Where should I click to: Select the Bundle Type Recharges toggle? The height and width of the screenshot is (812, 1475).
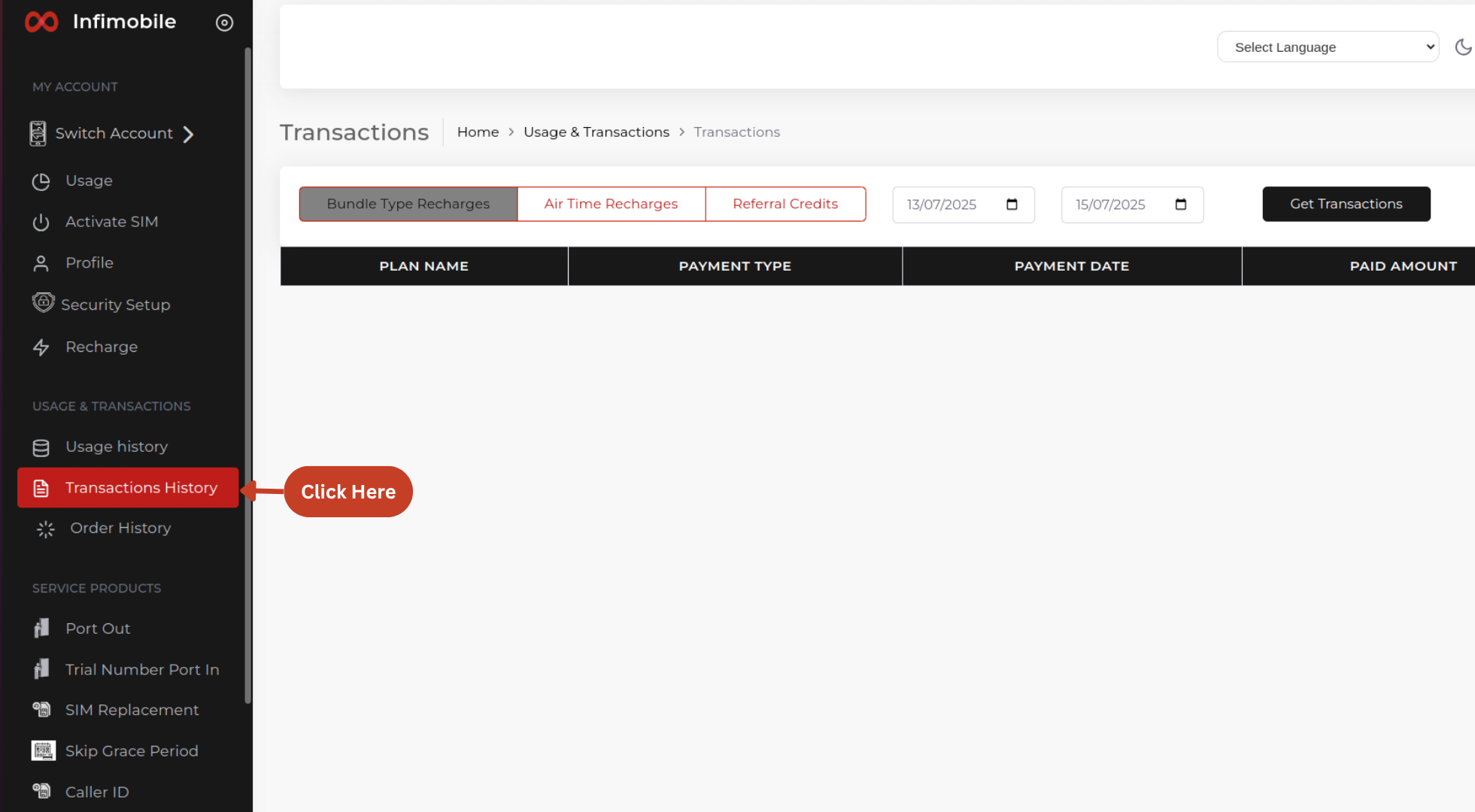[408, 204]
